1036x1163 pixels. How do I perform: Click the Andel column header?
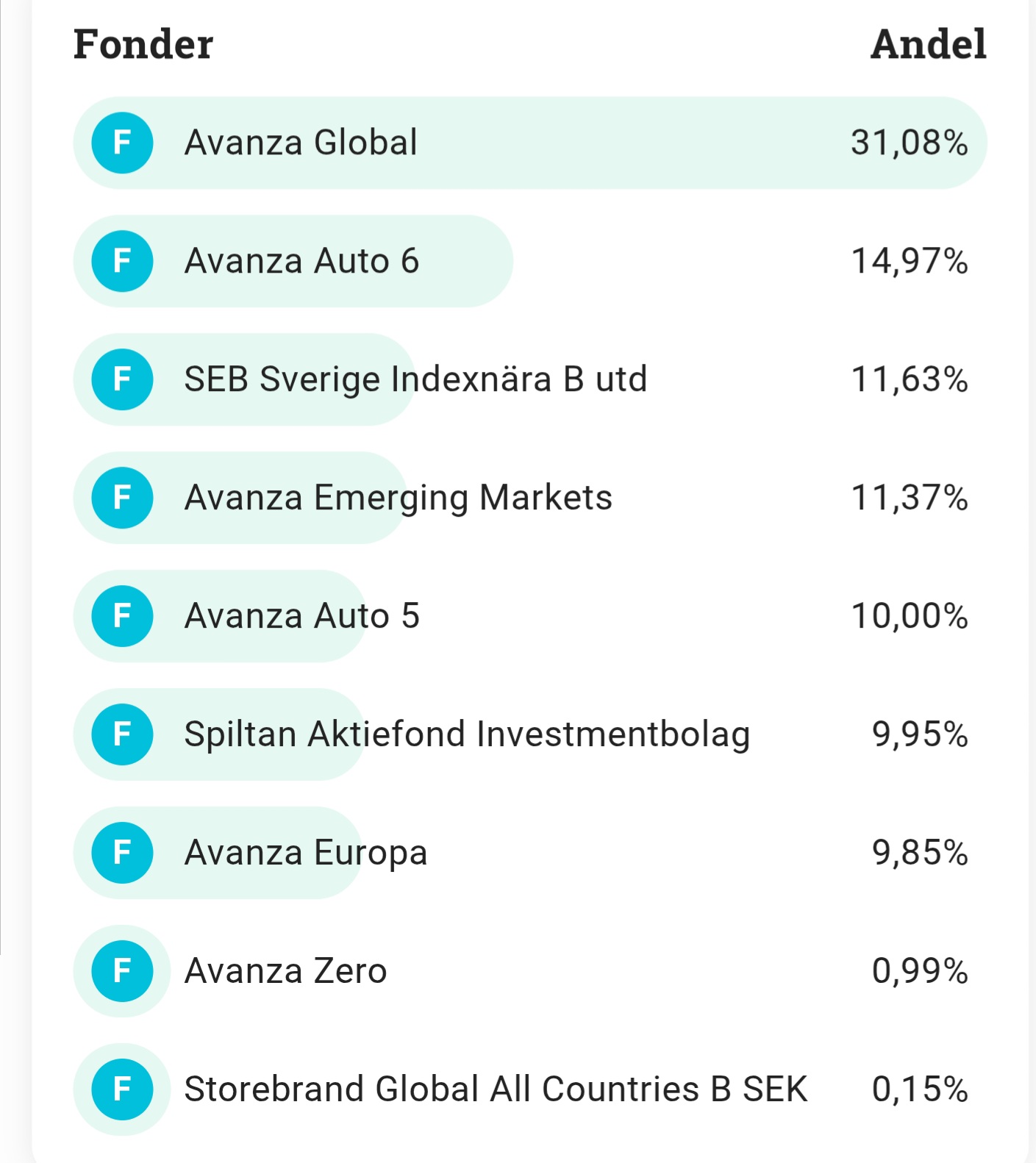point(928,44)
